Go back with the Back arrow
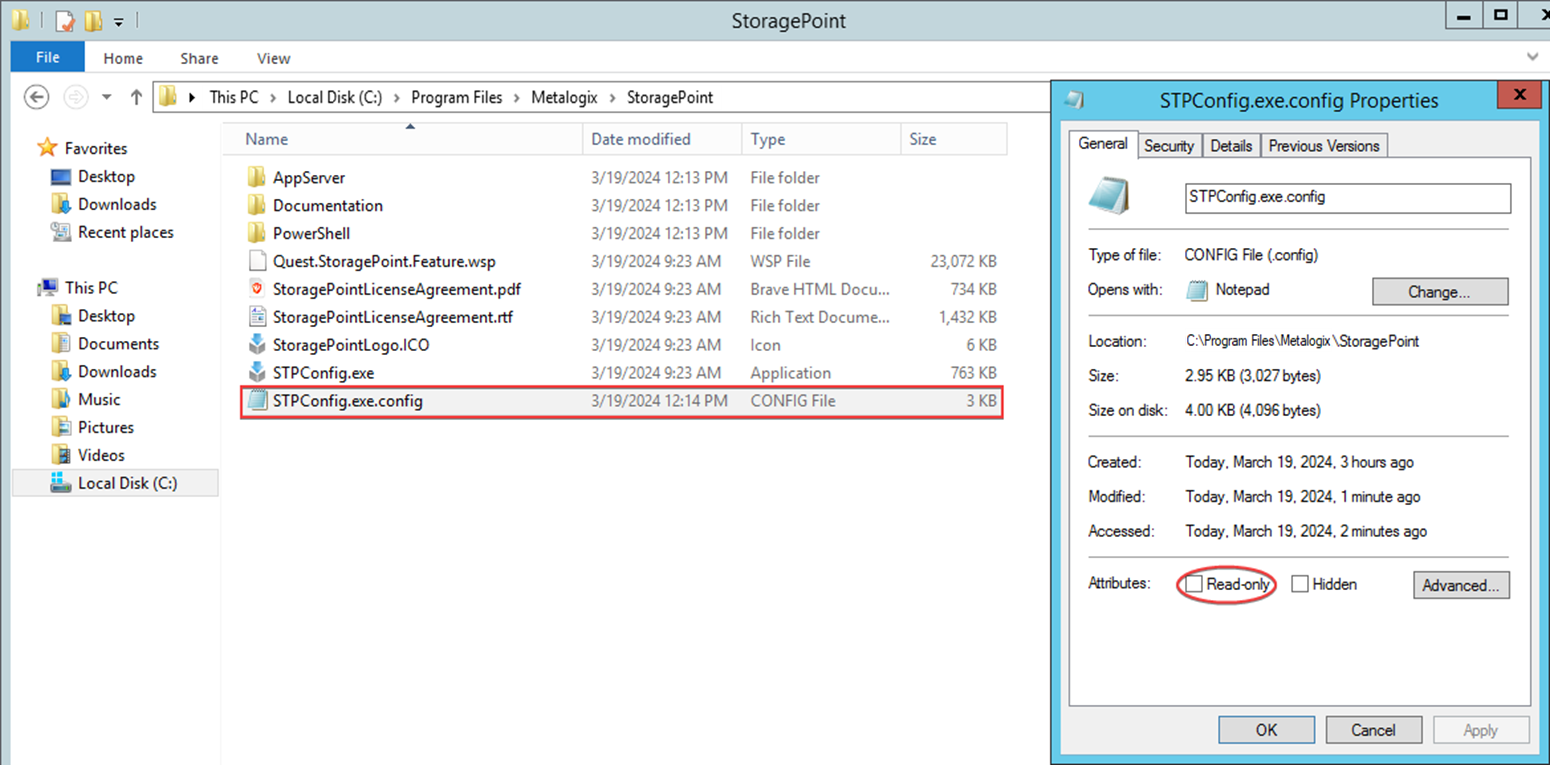 click(37, 97)
